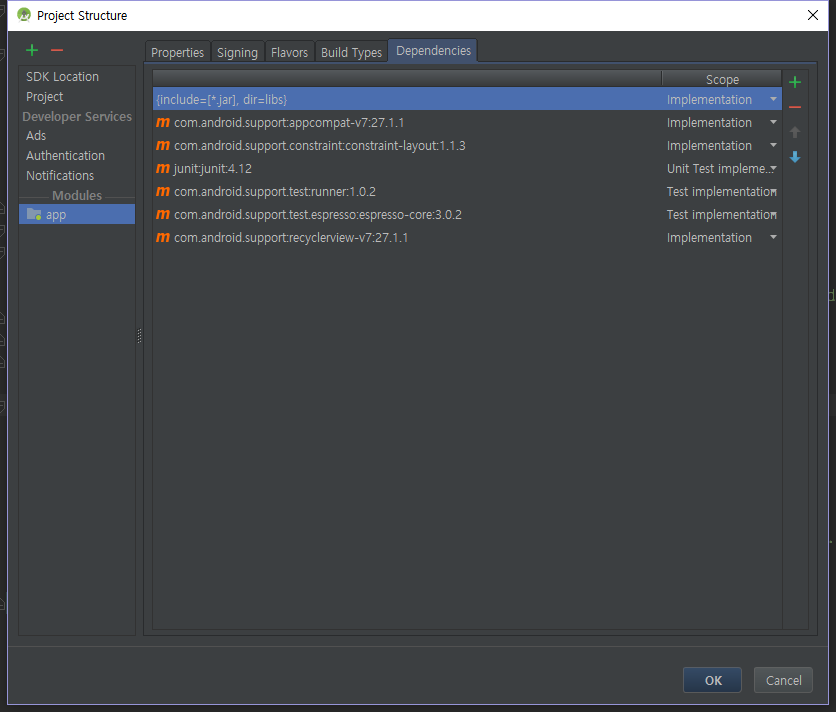Open the Flavors tab
This screenshot has height=712, width=836.
[290, 52]
